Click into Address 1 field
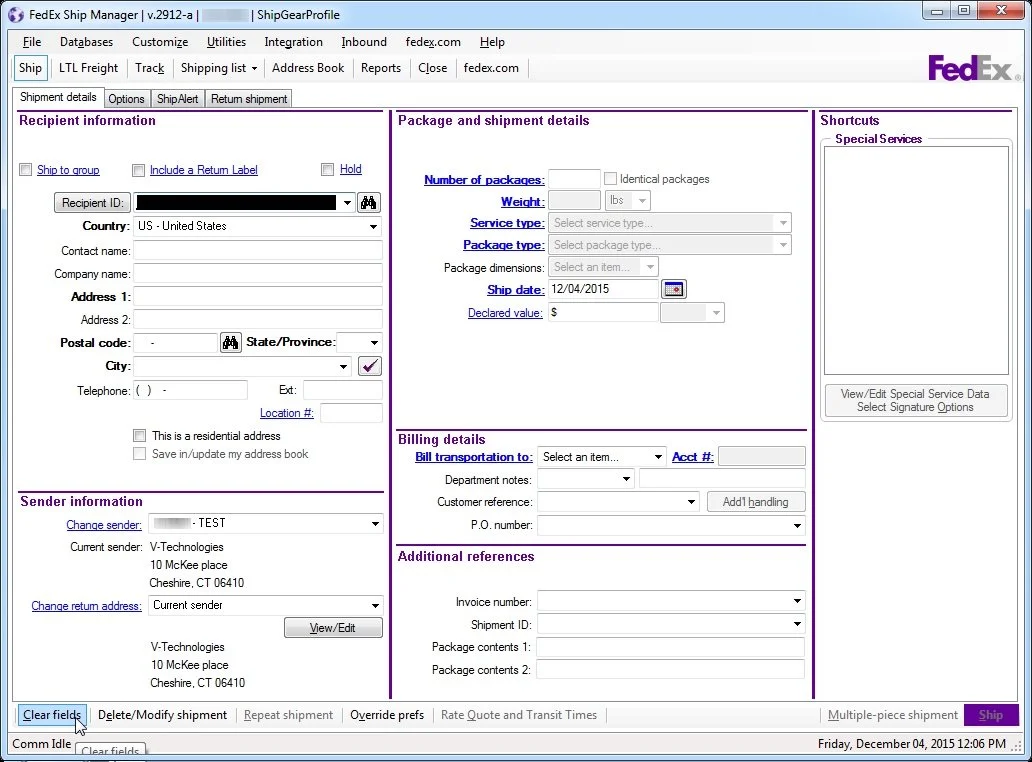Viewport: 1032px width, 762px height. 258,297
